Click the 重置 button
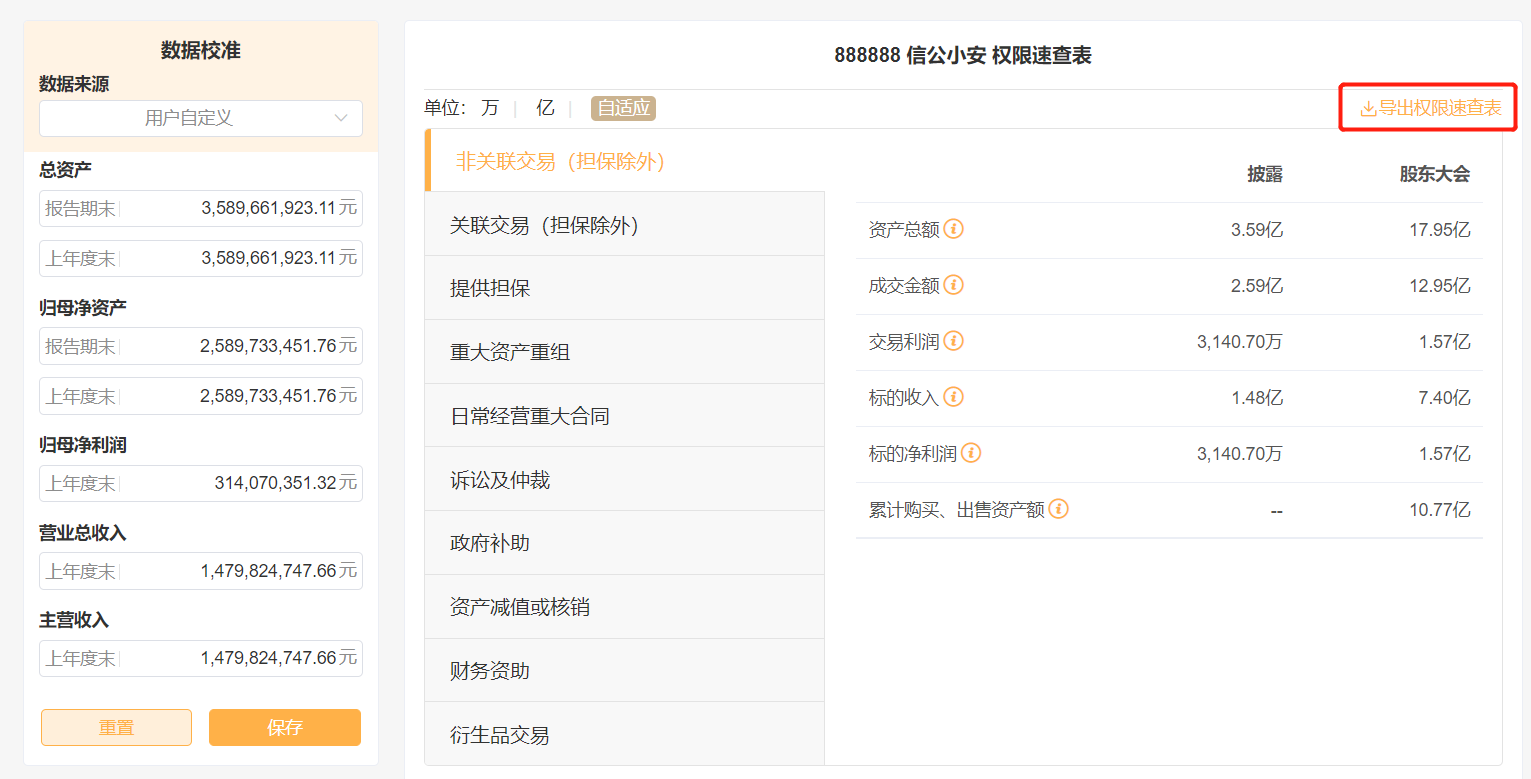Image resolution: width=1531 pixels, height=779 pixels. 116,728
